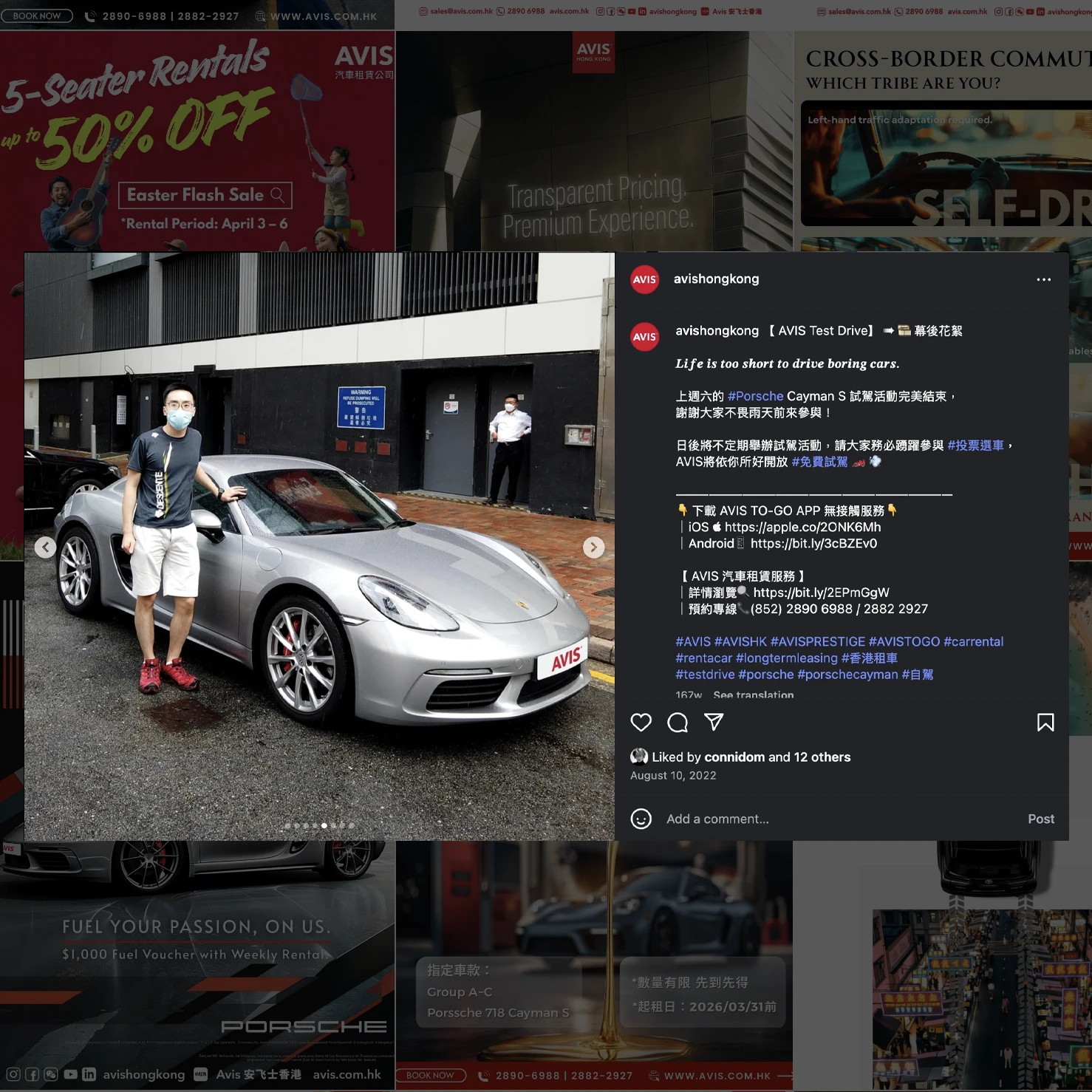Screen dimensions: 1092x1092
Task: Select the highlighted carousel position dot
Action: pyautogui.click(x=324, y=825)
